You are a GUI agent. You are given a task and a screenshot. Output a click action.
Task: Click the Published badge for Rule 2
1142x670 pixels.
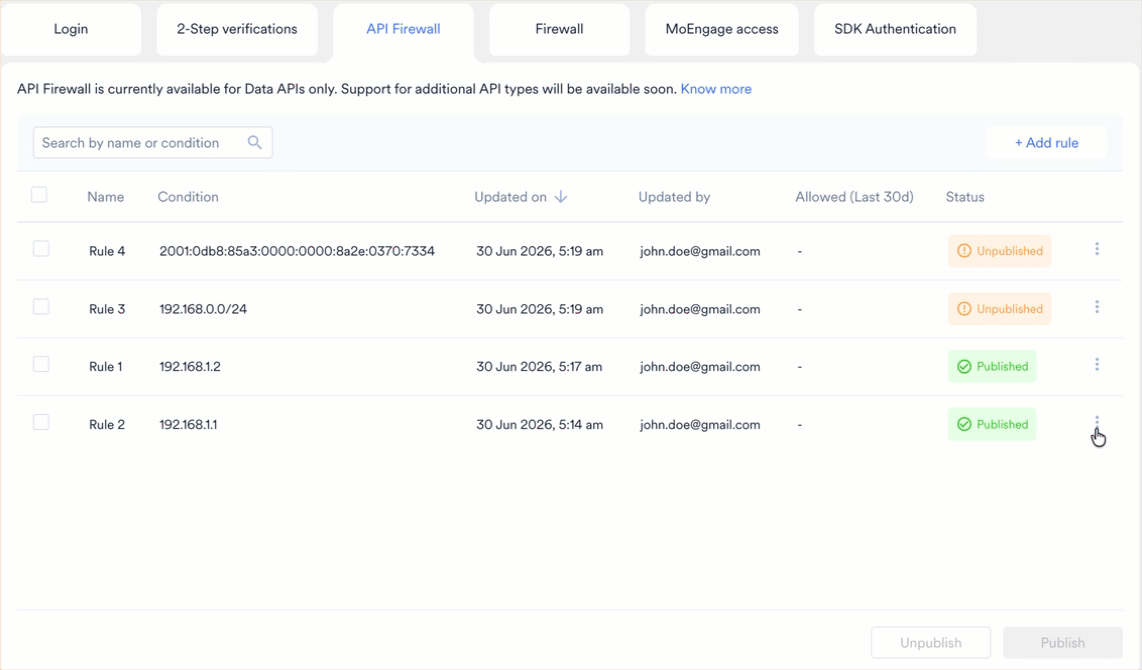[992, 424]
